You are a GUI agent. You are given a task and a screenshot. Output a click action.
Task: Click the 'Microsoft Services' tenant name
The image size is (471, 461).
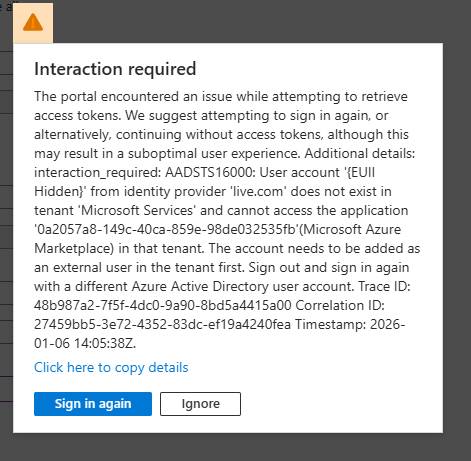pos(137,211)
